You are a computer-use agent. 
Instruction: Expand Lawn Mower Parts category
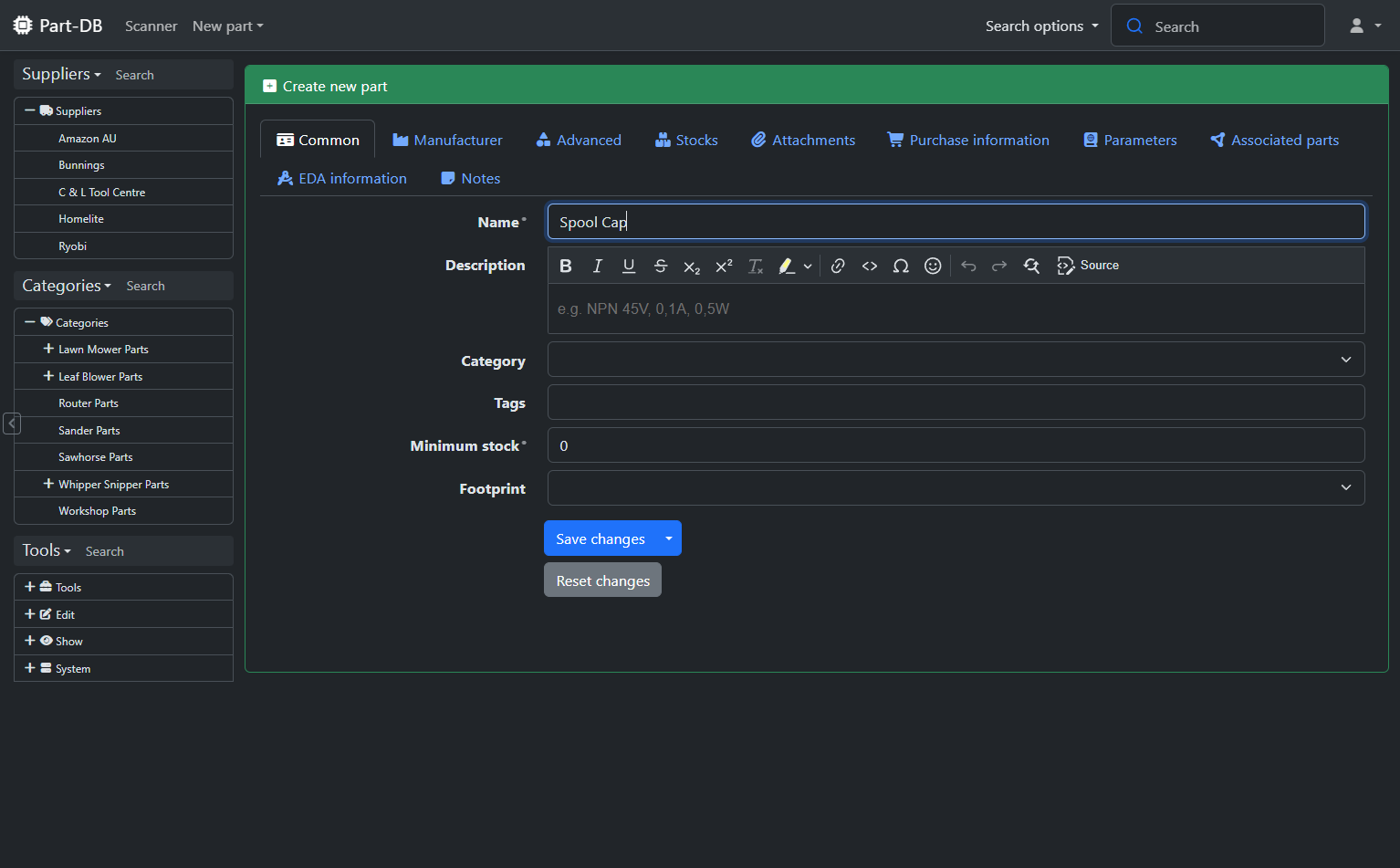click(x=48, y=349)
